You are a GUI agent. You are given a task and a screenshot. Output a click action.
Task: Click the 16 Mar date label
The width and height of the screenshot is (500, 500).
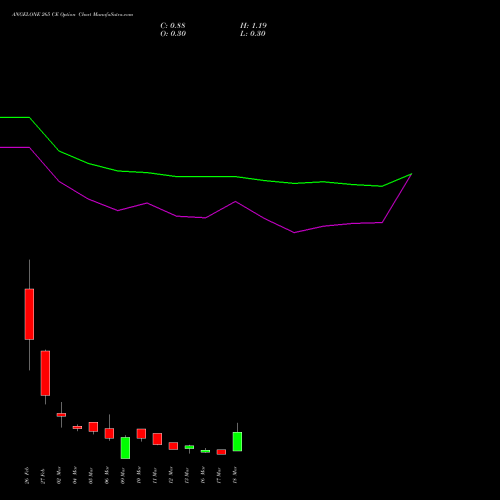(203, 475)
